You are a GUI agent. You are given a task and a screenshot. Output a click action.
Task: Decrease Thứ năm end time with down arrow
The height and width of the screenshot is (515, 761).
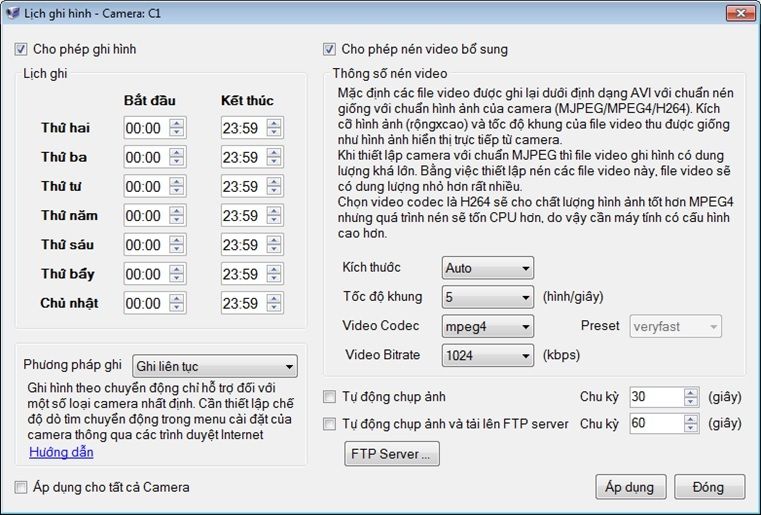274,220
